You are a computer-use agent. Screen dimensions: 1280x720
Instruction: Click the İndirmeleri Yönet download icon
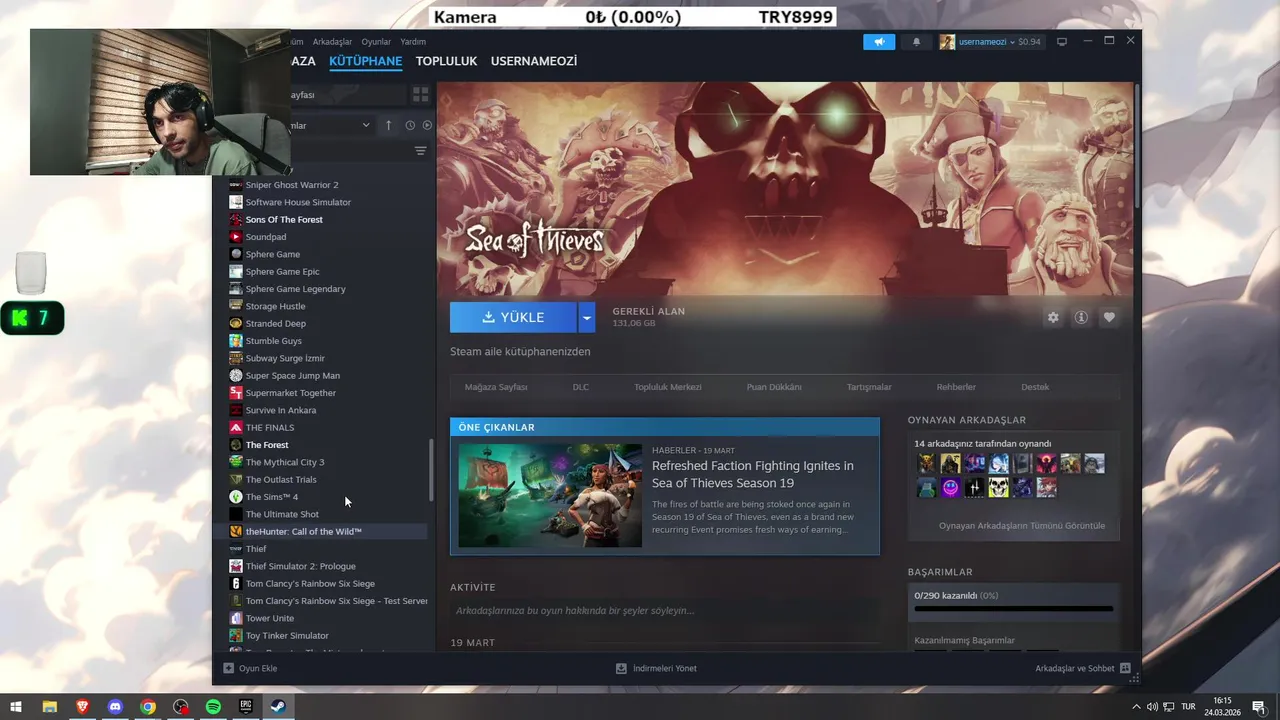pos(621,668)
